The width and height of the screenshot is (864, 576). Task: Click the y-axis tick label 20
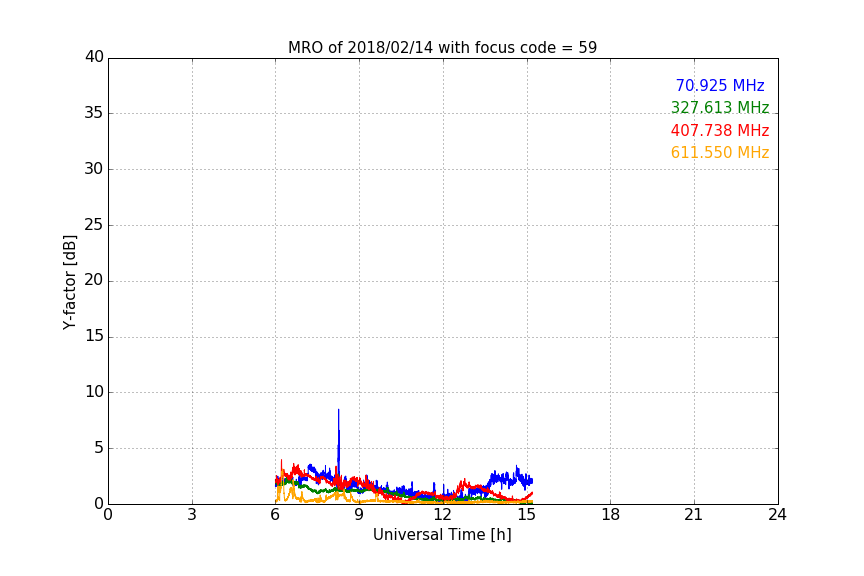94,280
